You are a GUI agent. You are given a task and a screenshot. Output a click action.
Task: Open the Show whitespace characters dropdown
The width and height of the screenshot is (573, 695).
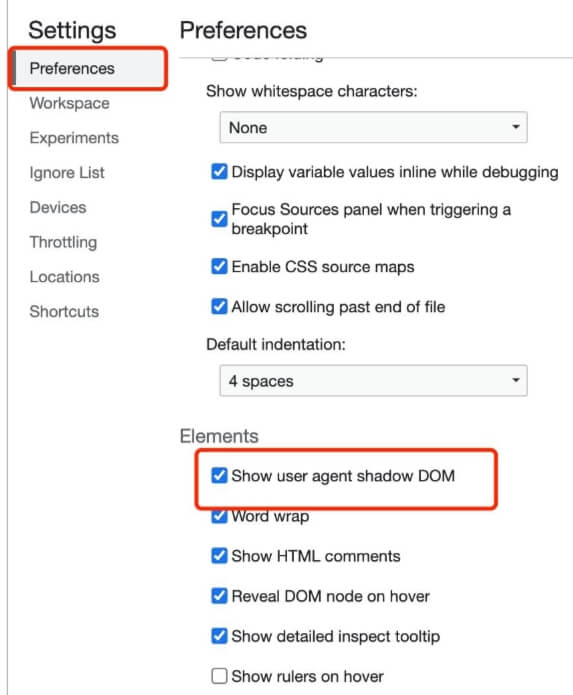[x=373, y=128]
